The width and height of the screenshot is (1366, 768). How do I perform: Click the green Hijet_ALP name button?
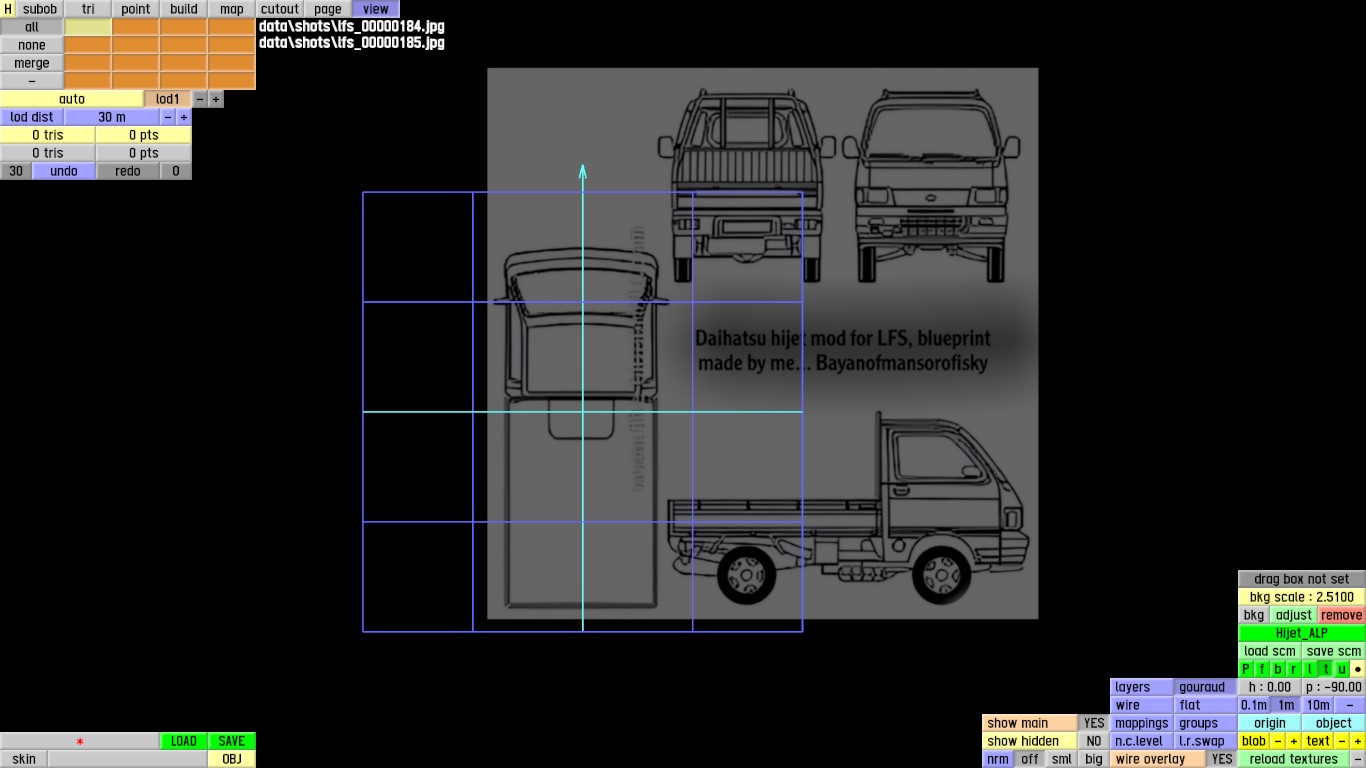click(x=1302, y=633)
